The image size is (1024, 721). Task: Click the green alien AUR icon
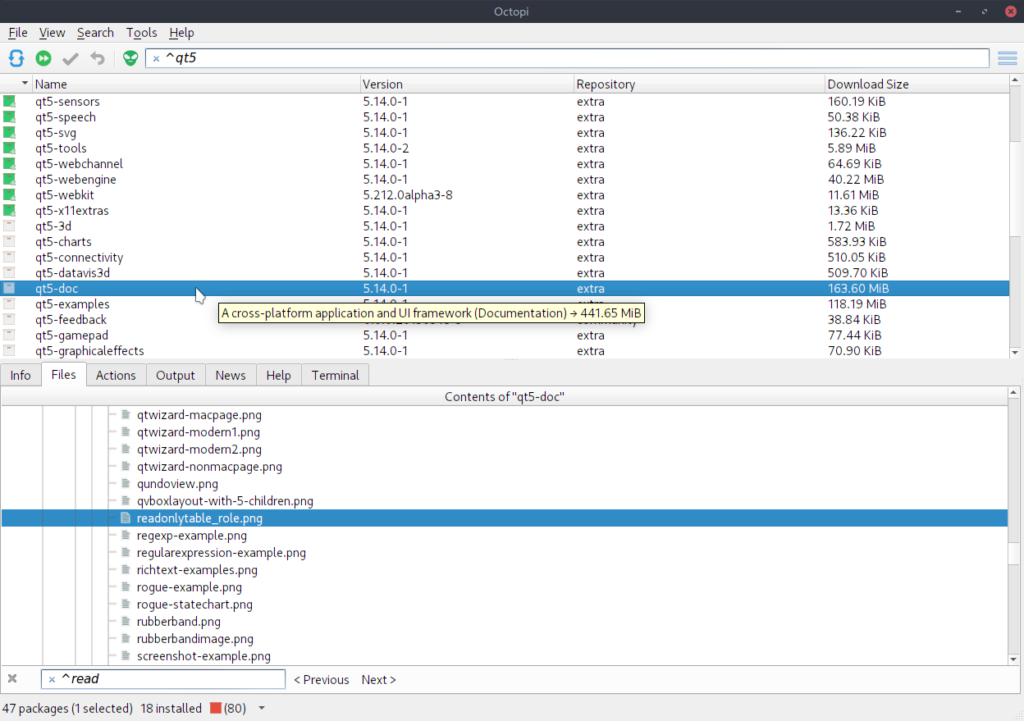pyautogui.click(x=130, y=59)
